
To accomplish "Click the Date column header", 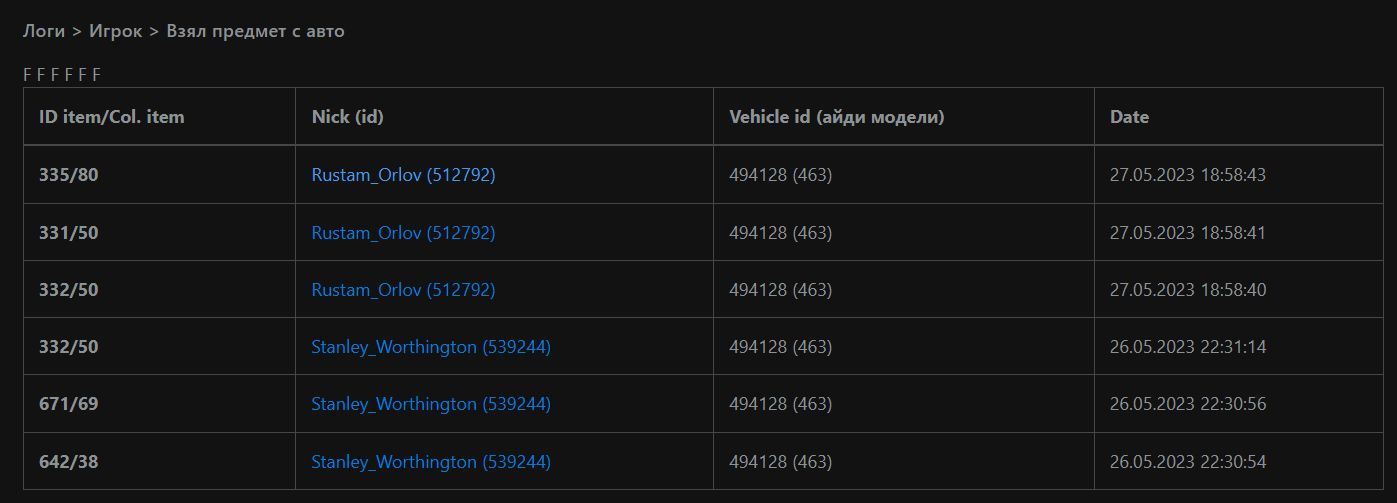I will pos(1129,117).
